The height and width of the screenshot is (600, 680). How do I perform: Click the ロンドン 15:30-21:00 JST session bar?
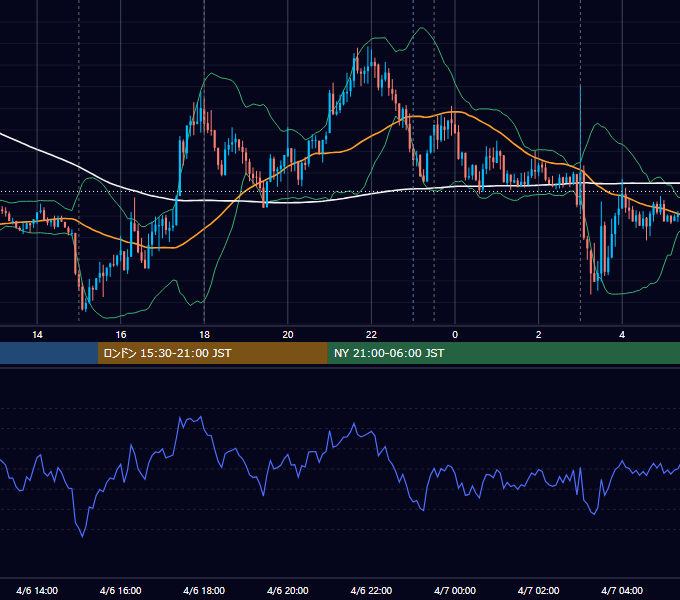(x=212, y=353)
